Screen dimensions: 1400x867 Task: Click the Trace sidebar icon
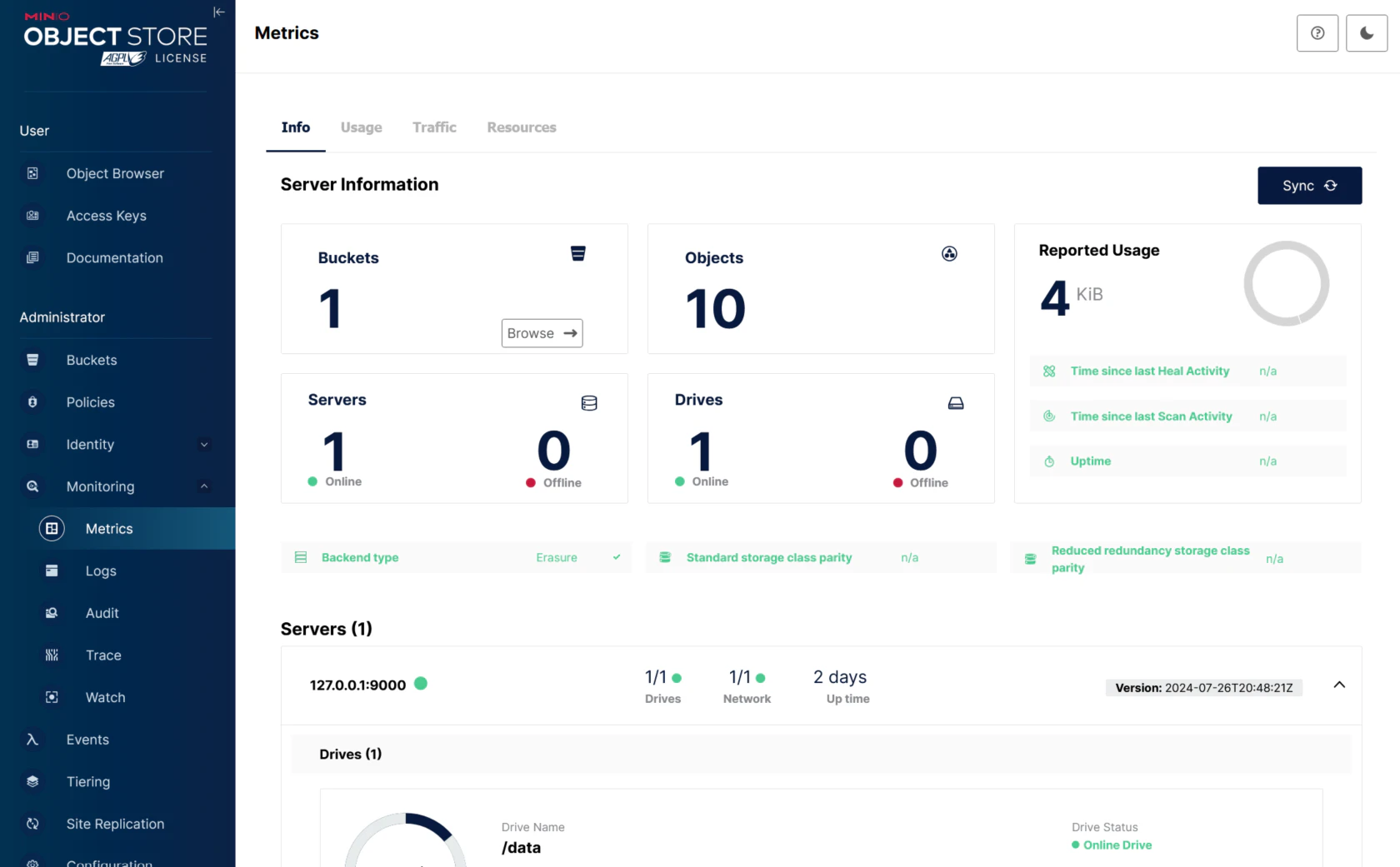[52, 655]
